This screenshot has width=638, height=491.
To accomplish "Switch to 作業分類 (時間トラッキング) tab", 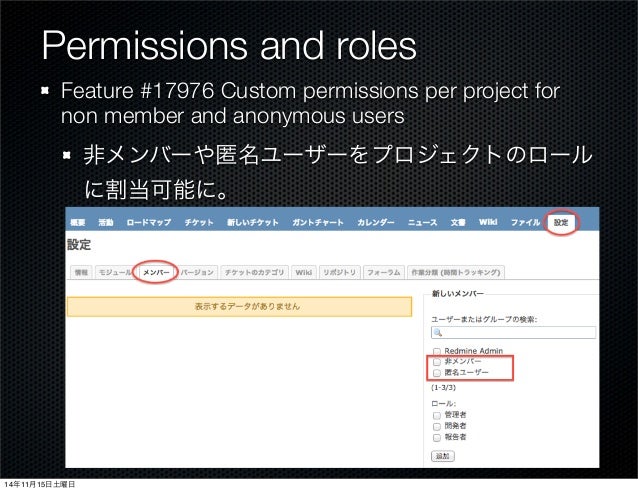I will pos(456,272).
